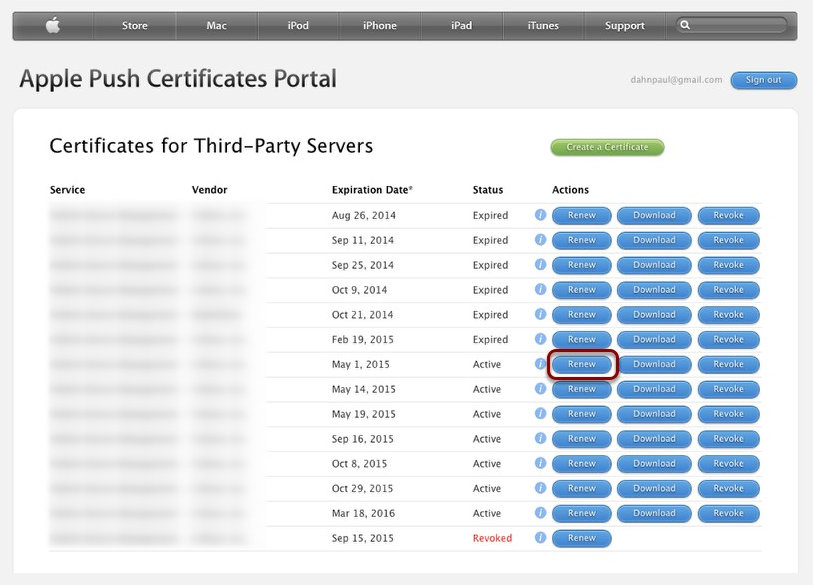
Task: Download the Aug 26, 2014 certificate
Action: pyautogui.click(x=654, y=215)
